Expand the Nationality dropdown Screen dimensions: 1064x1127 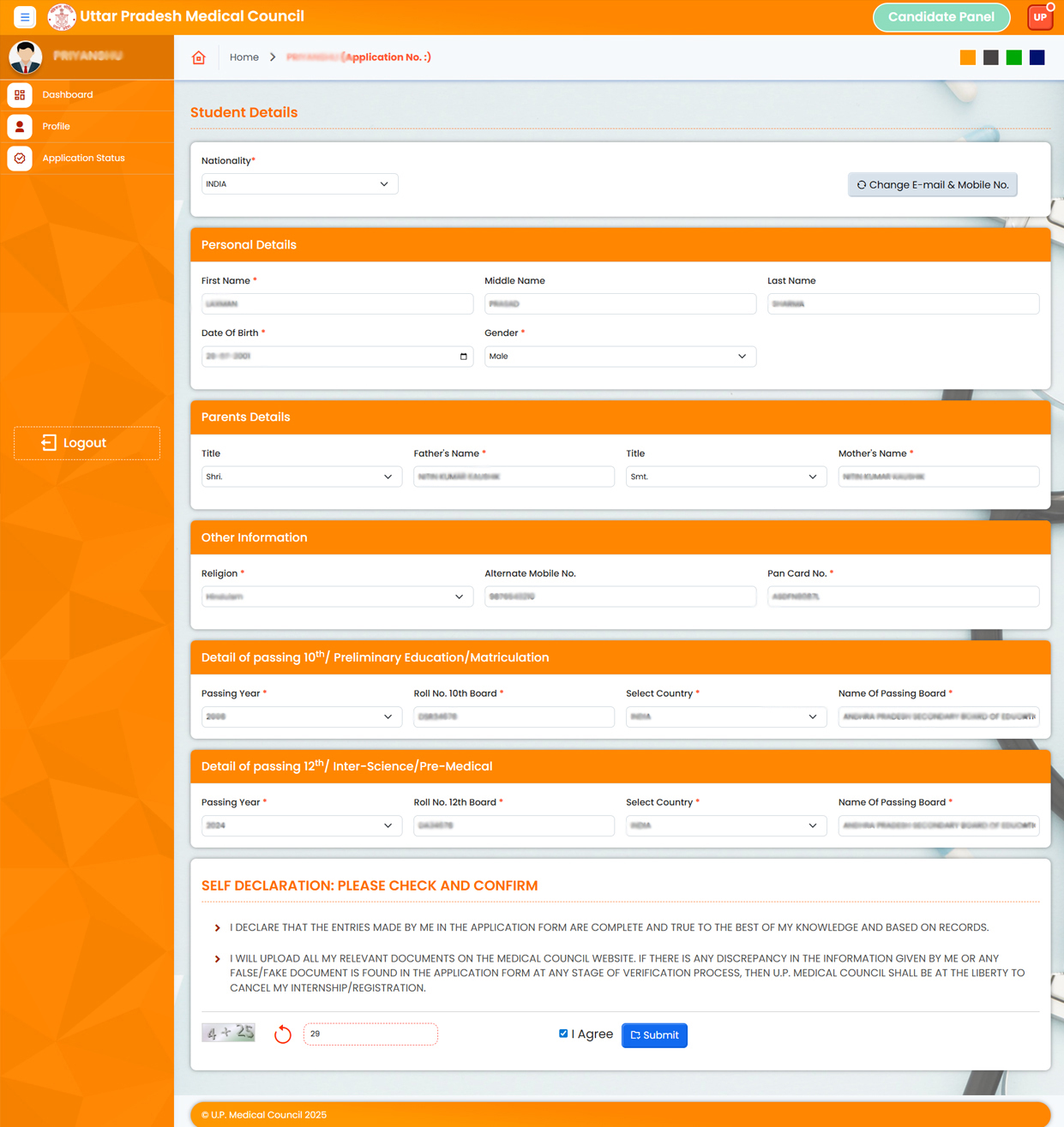click(x=299, y=184)
